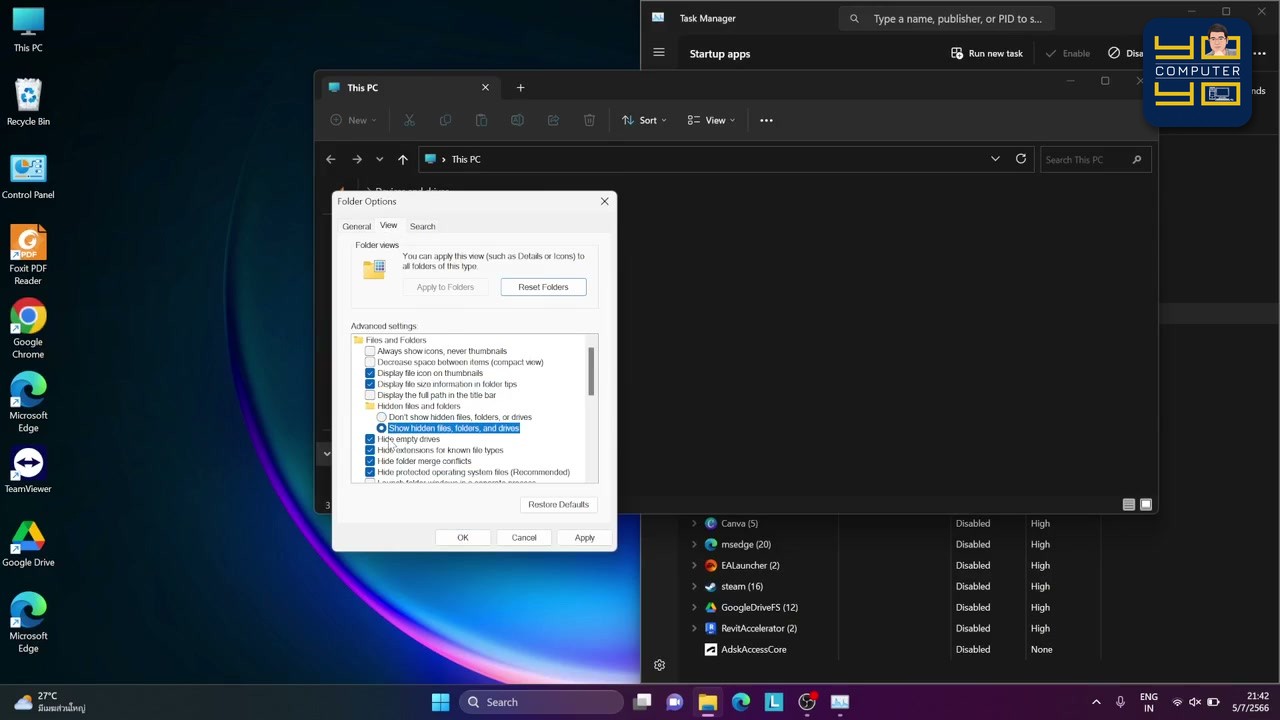Check Decrease space between items option
Image resolution: width=1280 pixels, height=720 pixels.
[370, 362]
